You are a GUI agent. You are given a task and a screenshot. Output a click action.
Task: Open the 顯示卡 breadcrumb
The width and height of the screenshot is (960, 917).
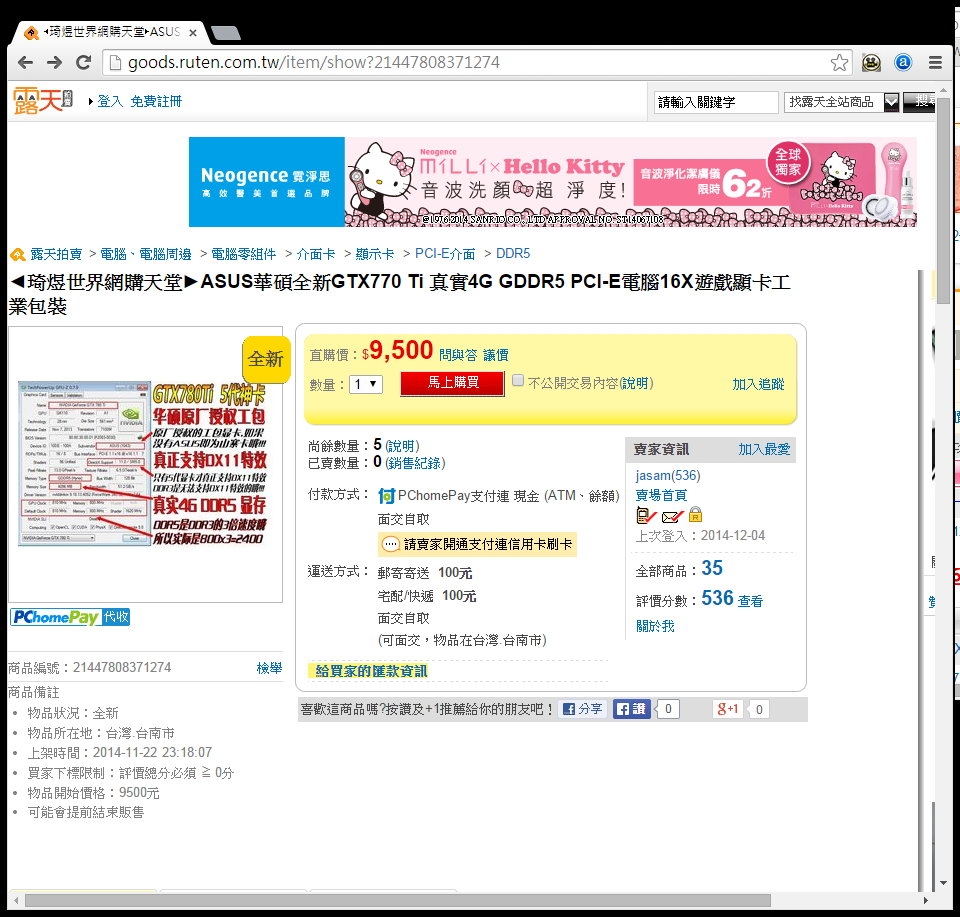(x=375, y=254)
